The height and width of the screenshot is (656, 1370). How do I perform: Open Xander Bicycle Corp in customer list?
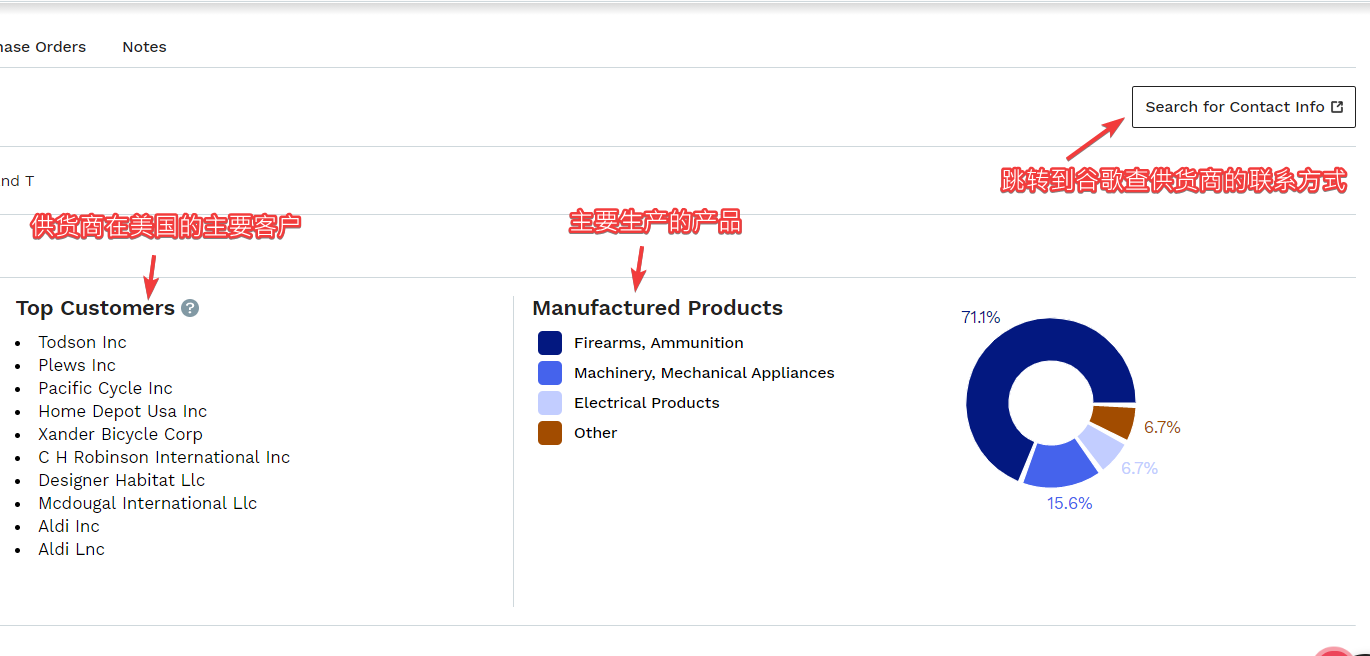120,434
